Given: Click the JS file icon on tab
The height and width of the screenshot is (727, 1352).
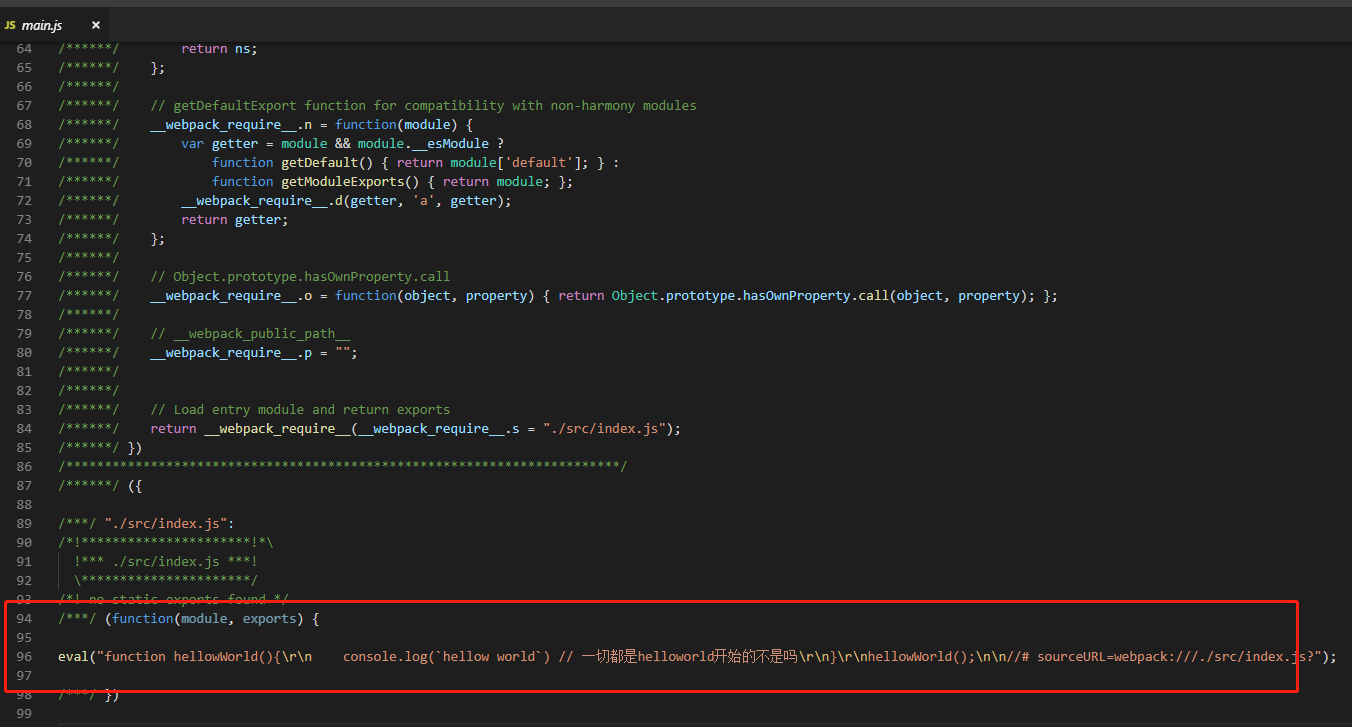Looking at the screenshot, I should (10, 25).
